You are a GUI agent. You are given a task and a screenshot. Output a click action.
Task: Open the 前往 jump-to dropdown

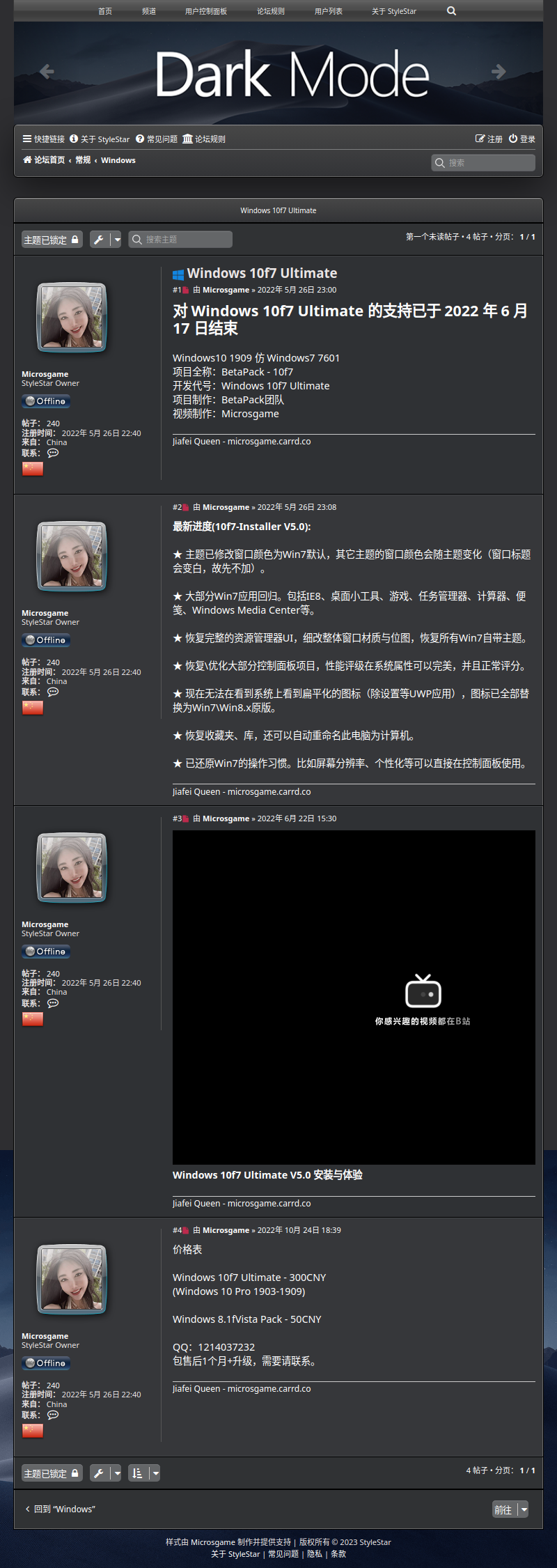coord(510,1509)
